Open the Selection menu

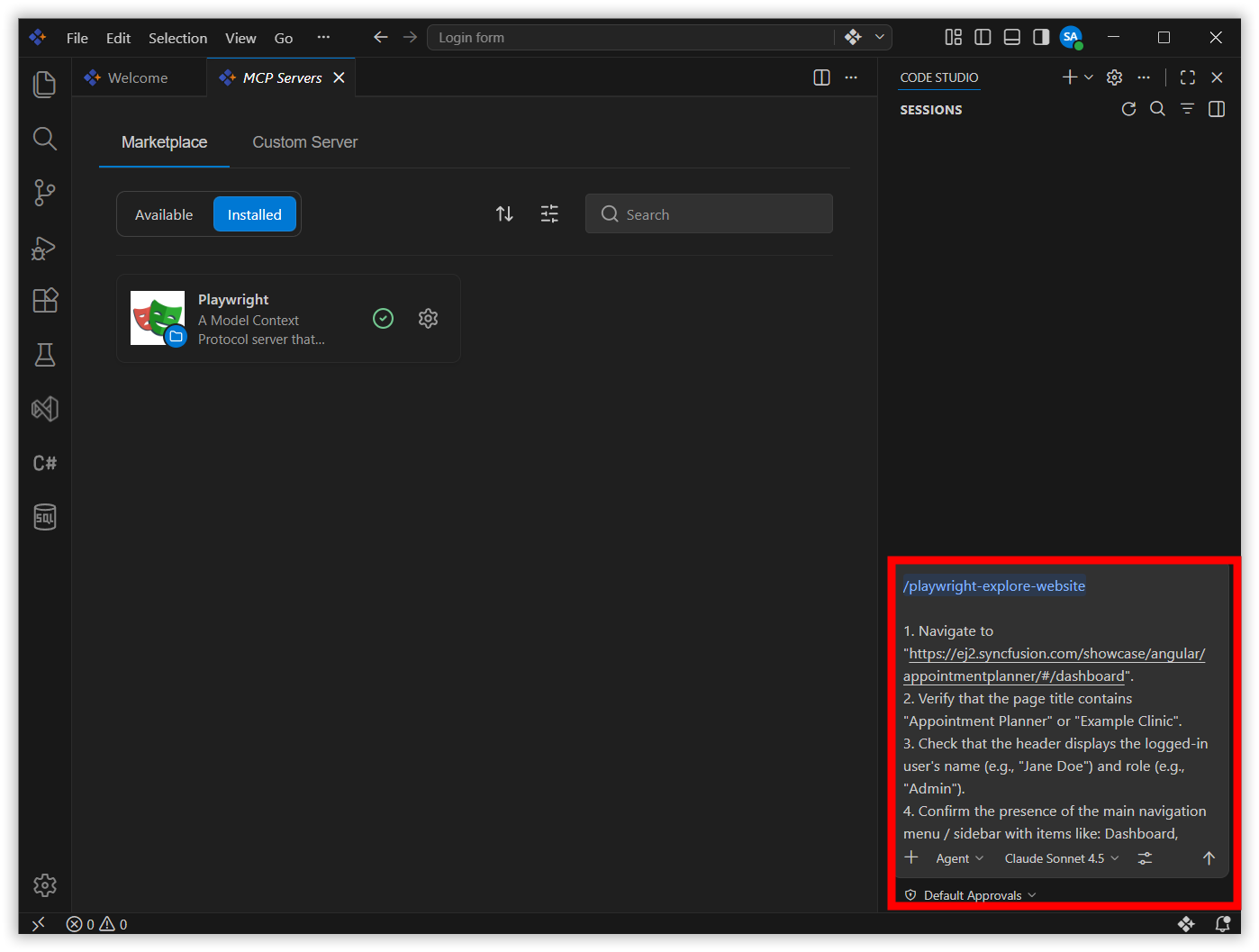click(x=177, y=38)
